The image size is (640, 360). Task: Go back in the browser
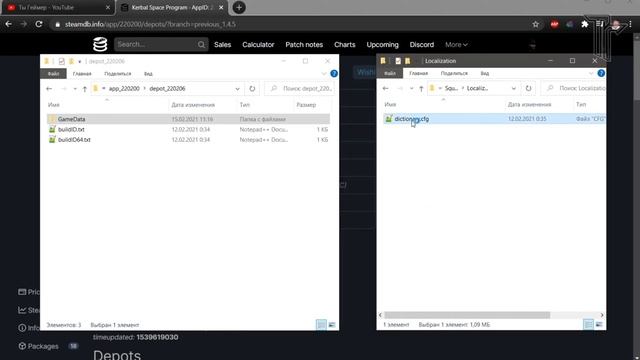point(9,24)
